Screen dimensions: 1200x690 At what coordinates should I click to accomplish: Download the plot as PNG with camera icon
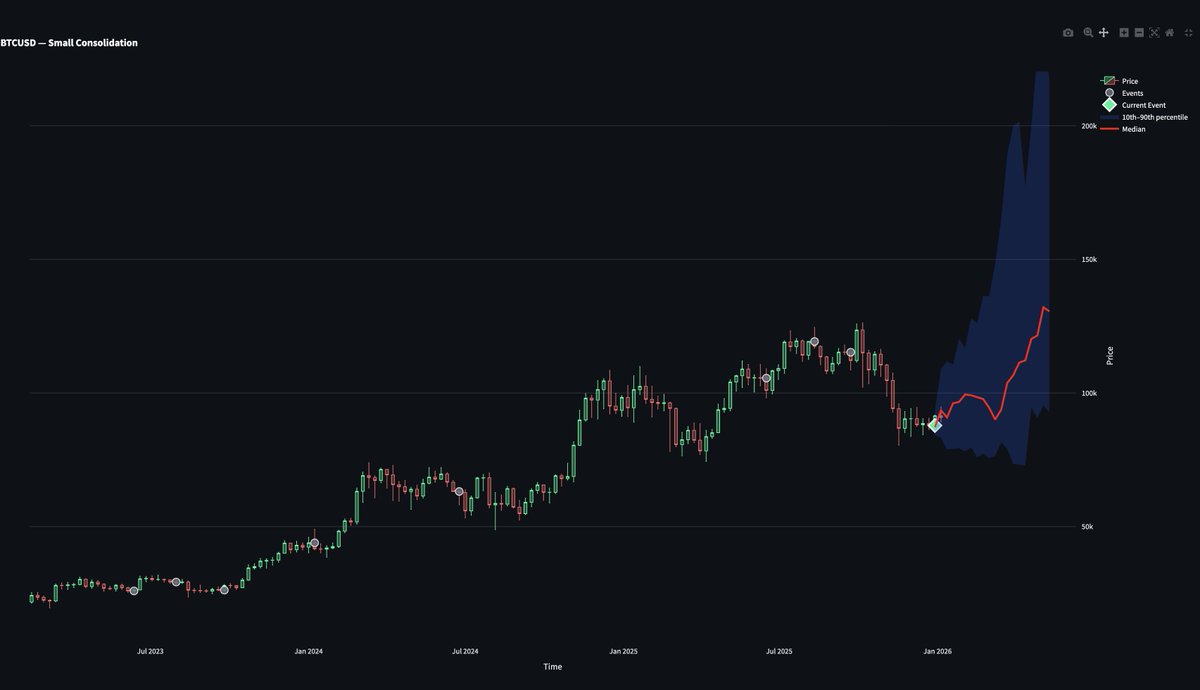coord(1068,33)
